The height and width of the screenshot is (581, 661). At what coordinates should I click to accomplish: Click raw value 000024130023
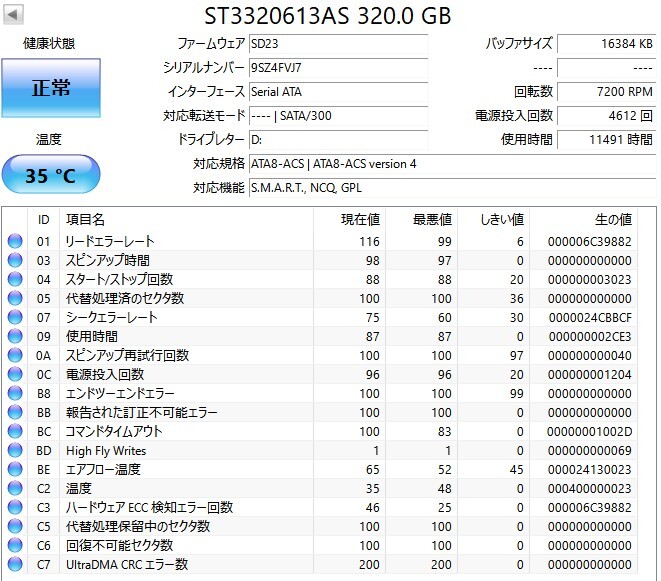(590, 470)
